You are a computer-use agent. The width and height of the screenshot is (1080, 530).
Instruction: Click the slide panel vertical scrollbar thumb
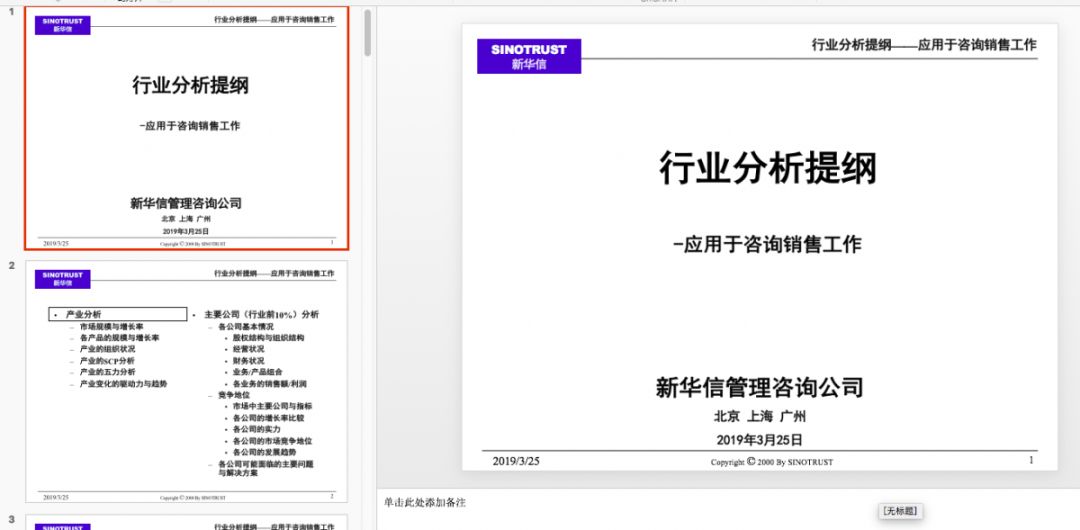pyautogui.click(x=368, y=33)
